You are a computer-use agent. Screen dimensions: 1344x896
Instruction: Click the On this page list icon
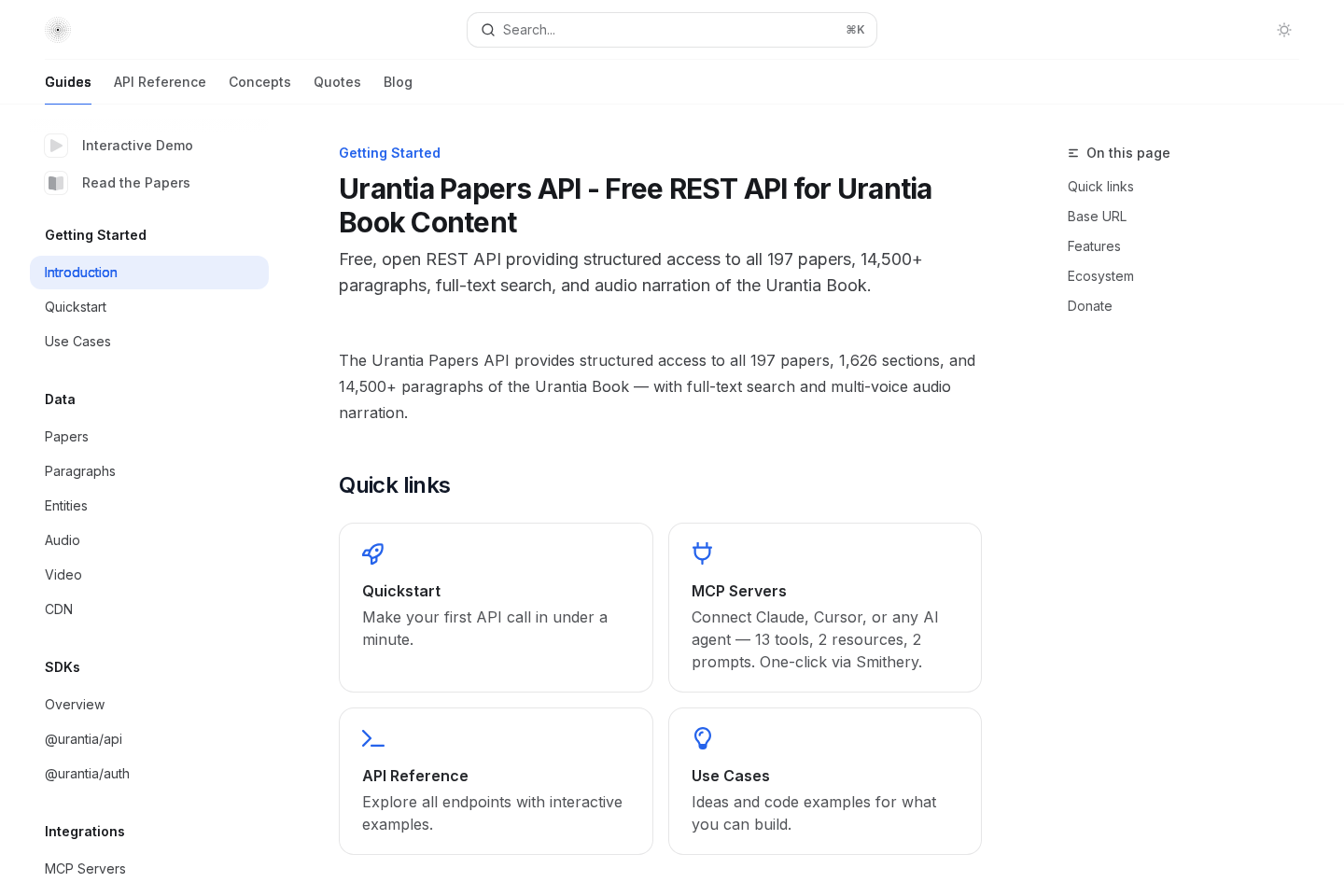tap(1073, 153)
